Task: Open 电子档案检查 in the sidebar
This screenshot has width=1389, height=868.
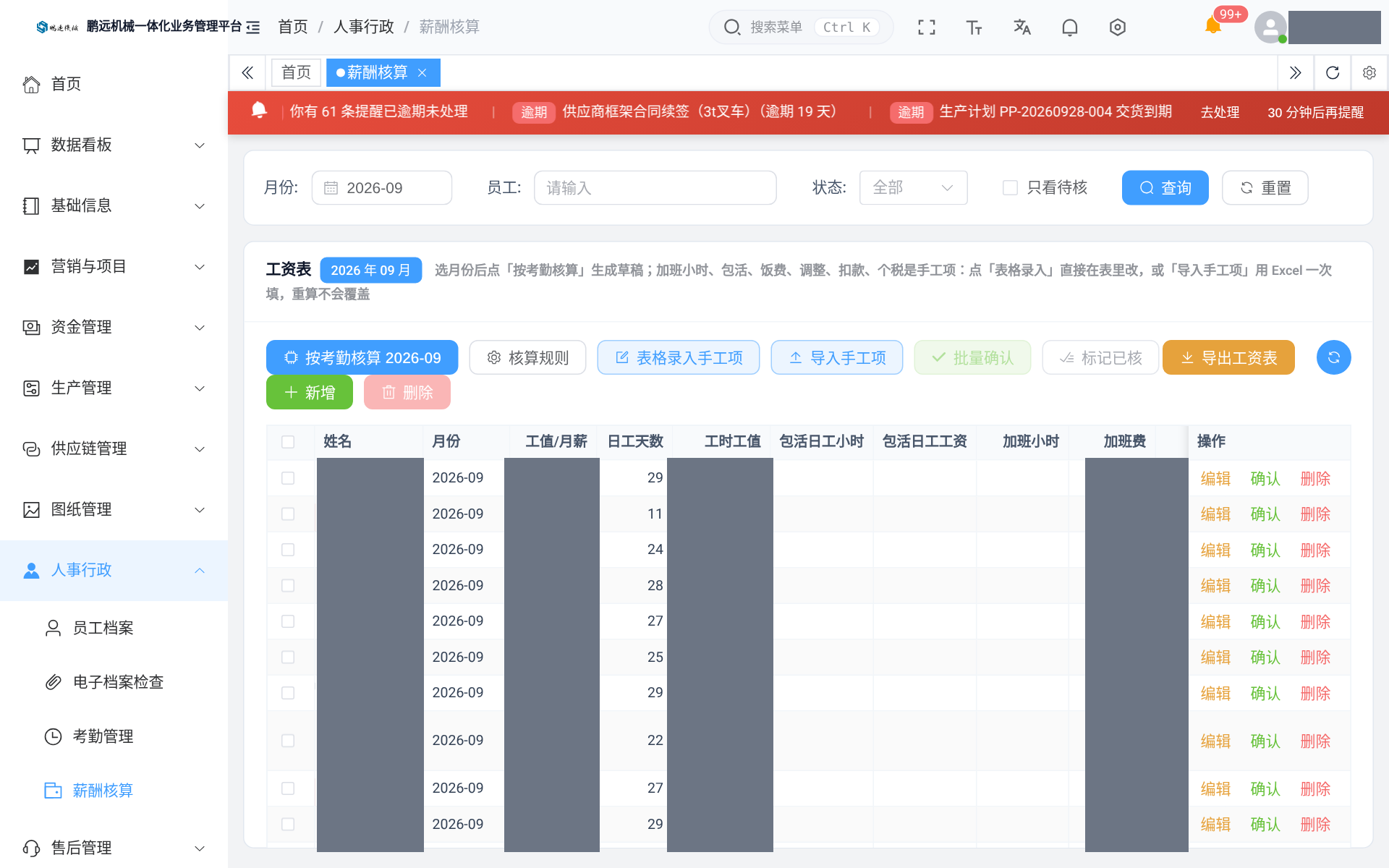Action: (114, 682)
